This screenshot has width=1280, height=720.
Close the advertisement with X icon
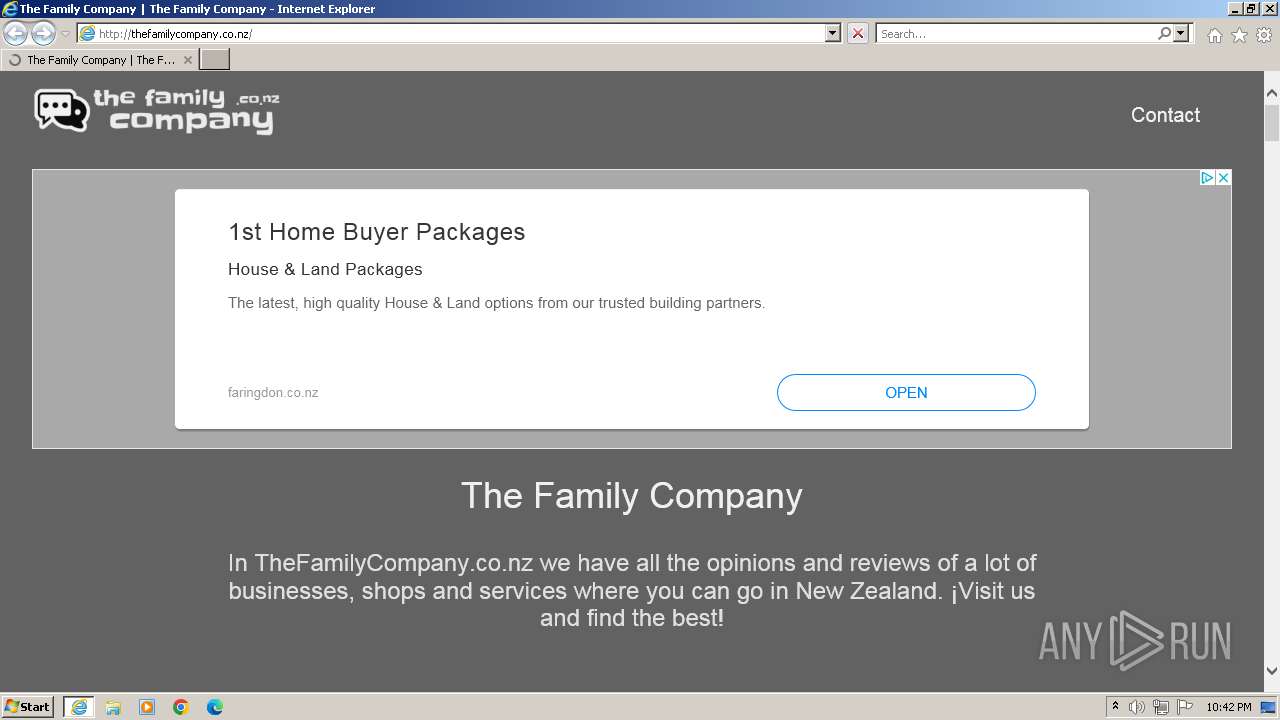pyautogui.click(x=1223, y=177)
